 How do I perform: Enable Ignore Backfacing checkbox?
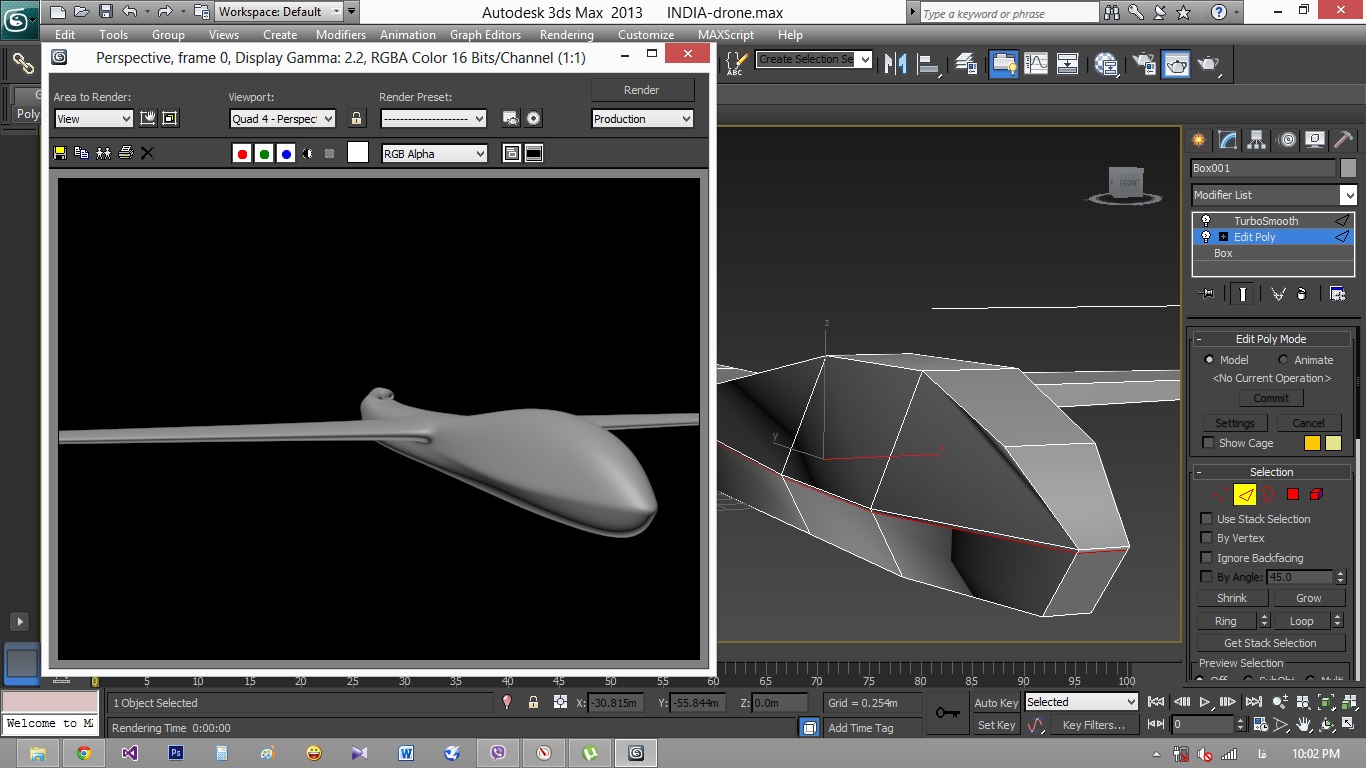[x=1207, y=558]
